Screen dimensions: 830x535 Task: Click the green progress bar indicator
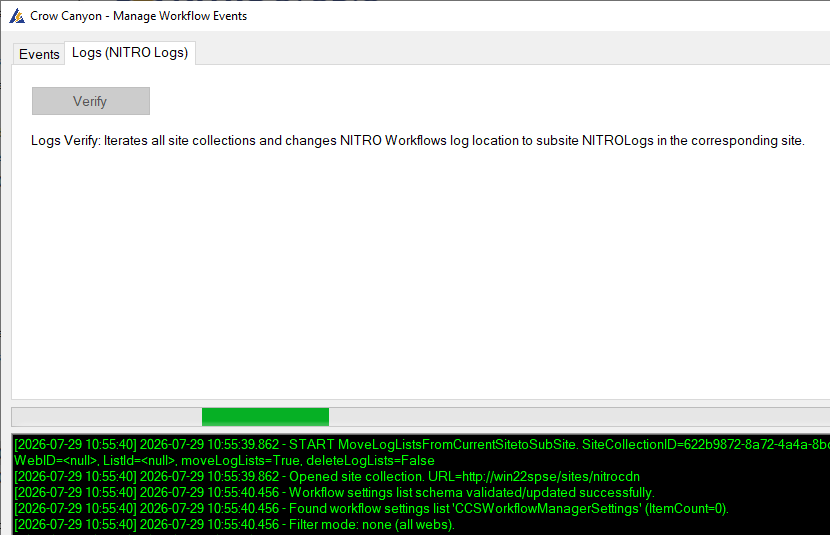265,417
